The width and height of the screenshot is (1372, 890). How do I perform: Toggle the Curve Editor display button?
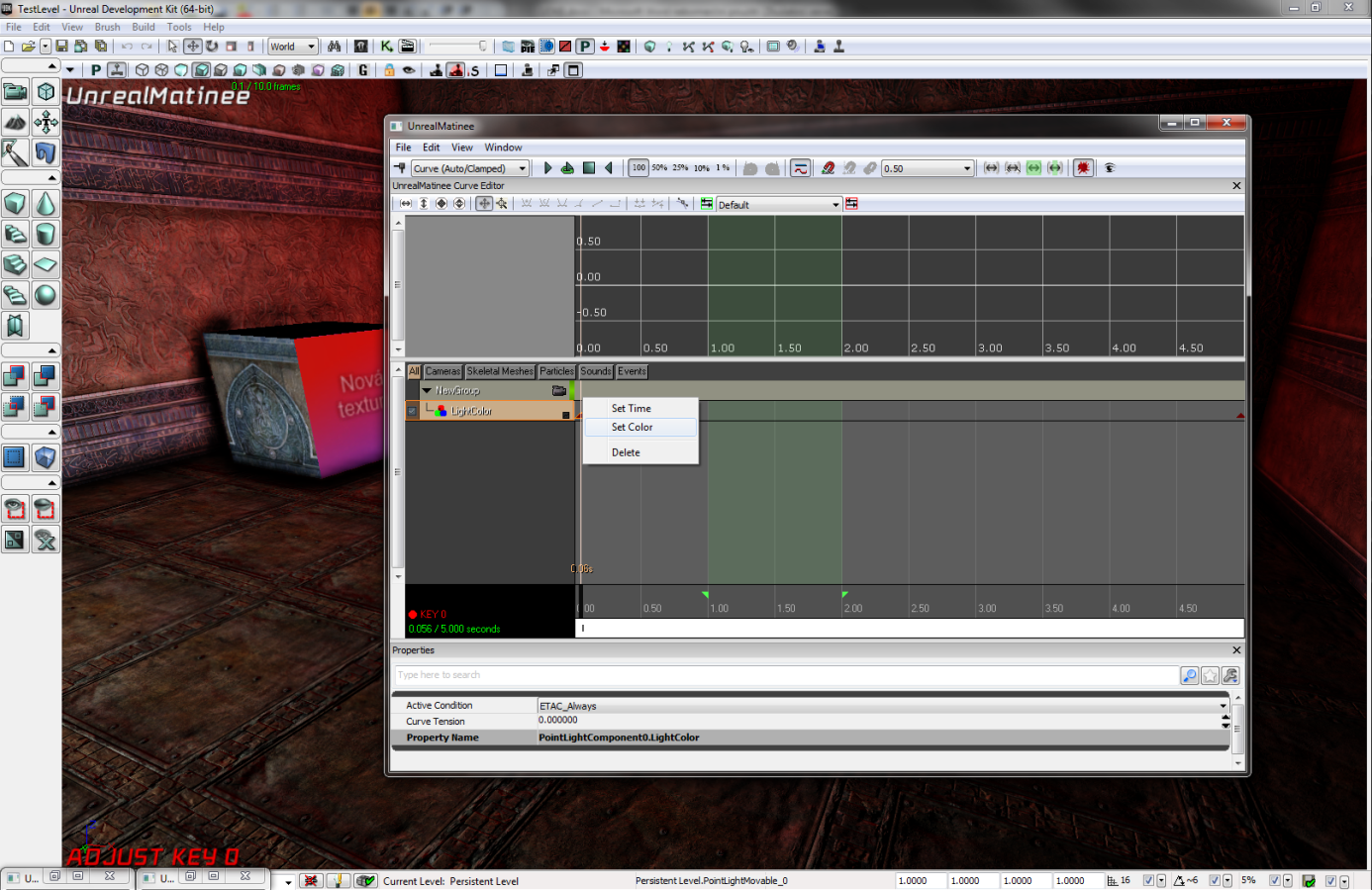(801, 168)
